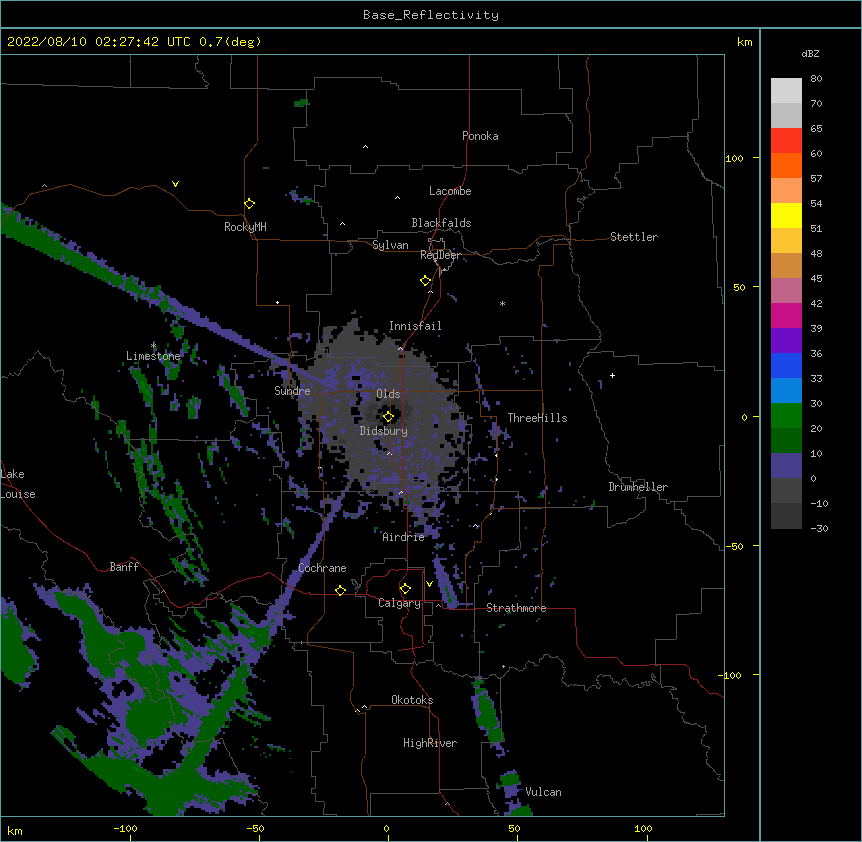The width and height of the screenshot is (862, 842).
Task: Click the white plus marker west of Drumheller region
Action: coord(612,375)
